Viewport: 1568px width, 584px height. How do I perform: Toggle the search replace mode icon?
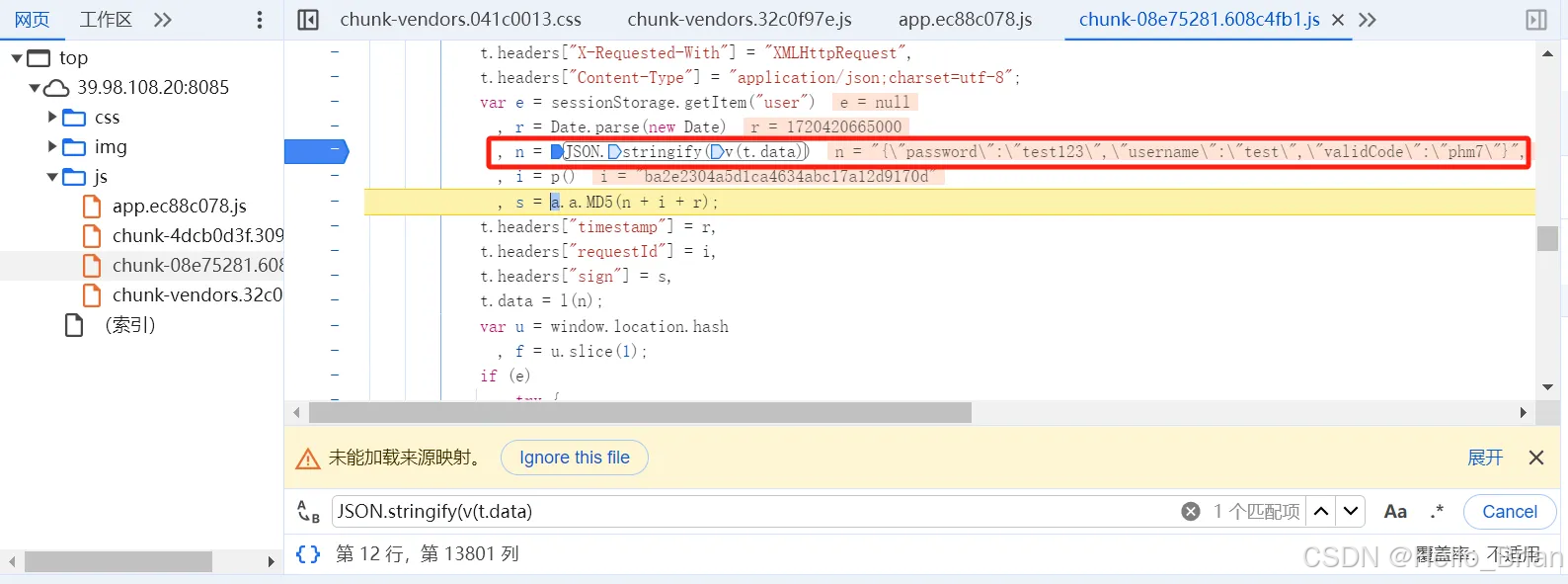(x=308, y=511)
